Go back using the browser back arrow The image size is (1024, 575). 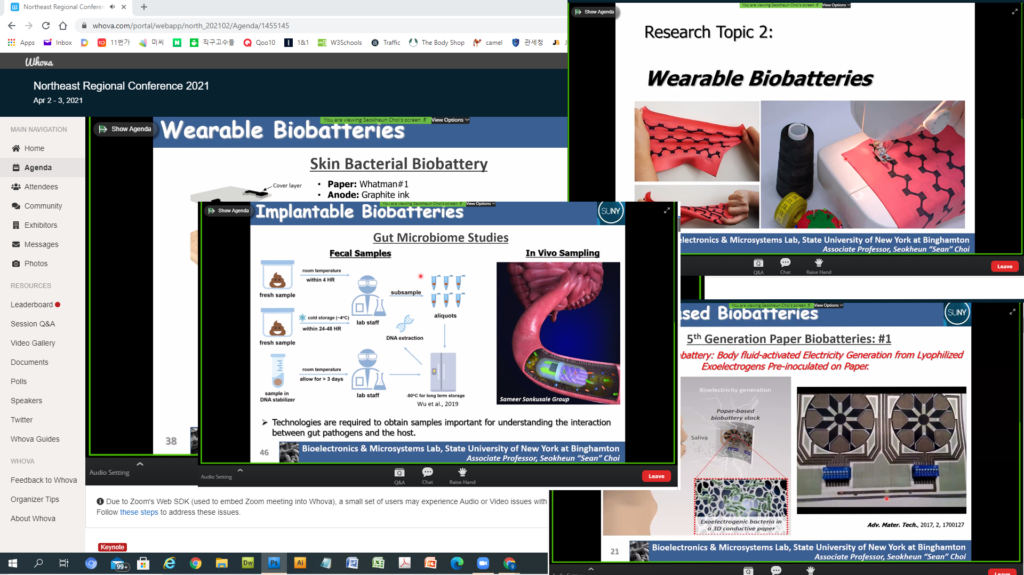(x=12, y=25)
